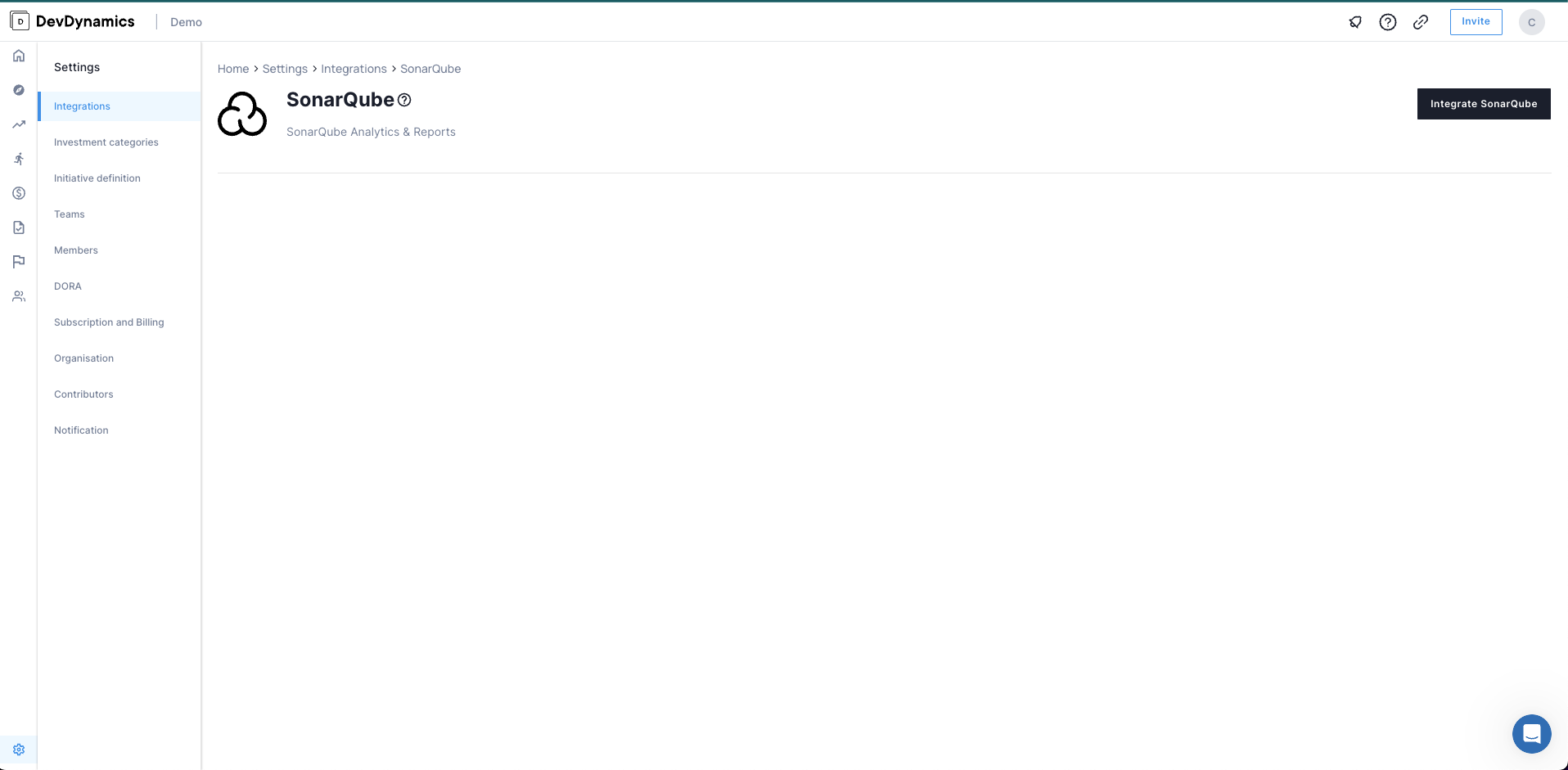Open the chat support bubble
This screenshot has width=1568, height=770.
1531,734
